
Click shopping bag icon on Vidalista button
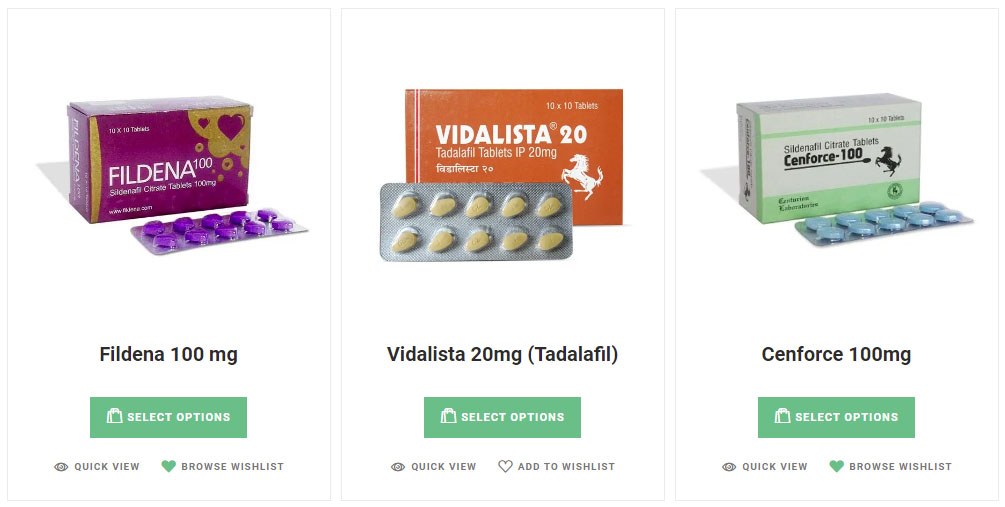tap(448, 416)
